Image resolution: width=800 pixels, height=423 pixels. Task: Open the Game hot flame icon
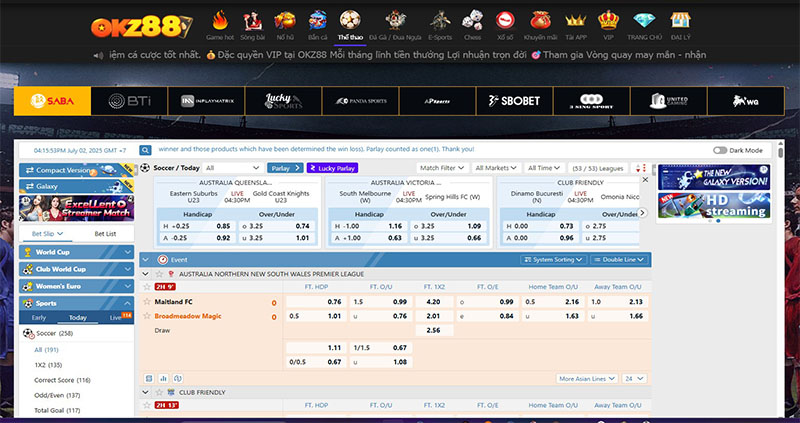(219, 20)
